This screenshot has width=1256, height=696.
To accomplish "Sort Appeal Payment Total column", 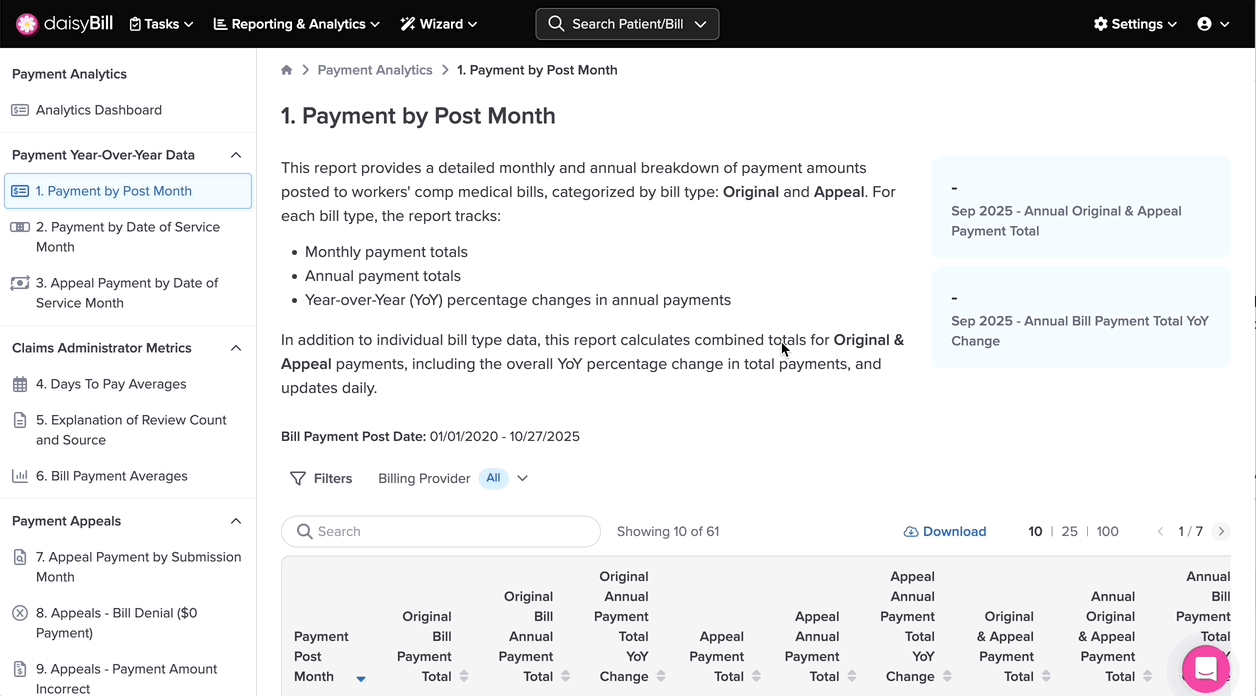I will tap(757, 677).
